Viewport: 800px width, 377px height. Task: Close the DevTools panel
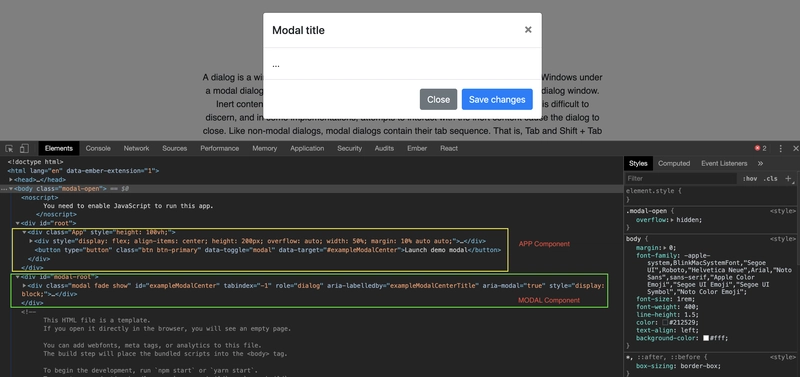[x=795, y=148]
